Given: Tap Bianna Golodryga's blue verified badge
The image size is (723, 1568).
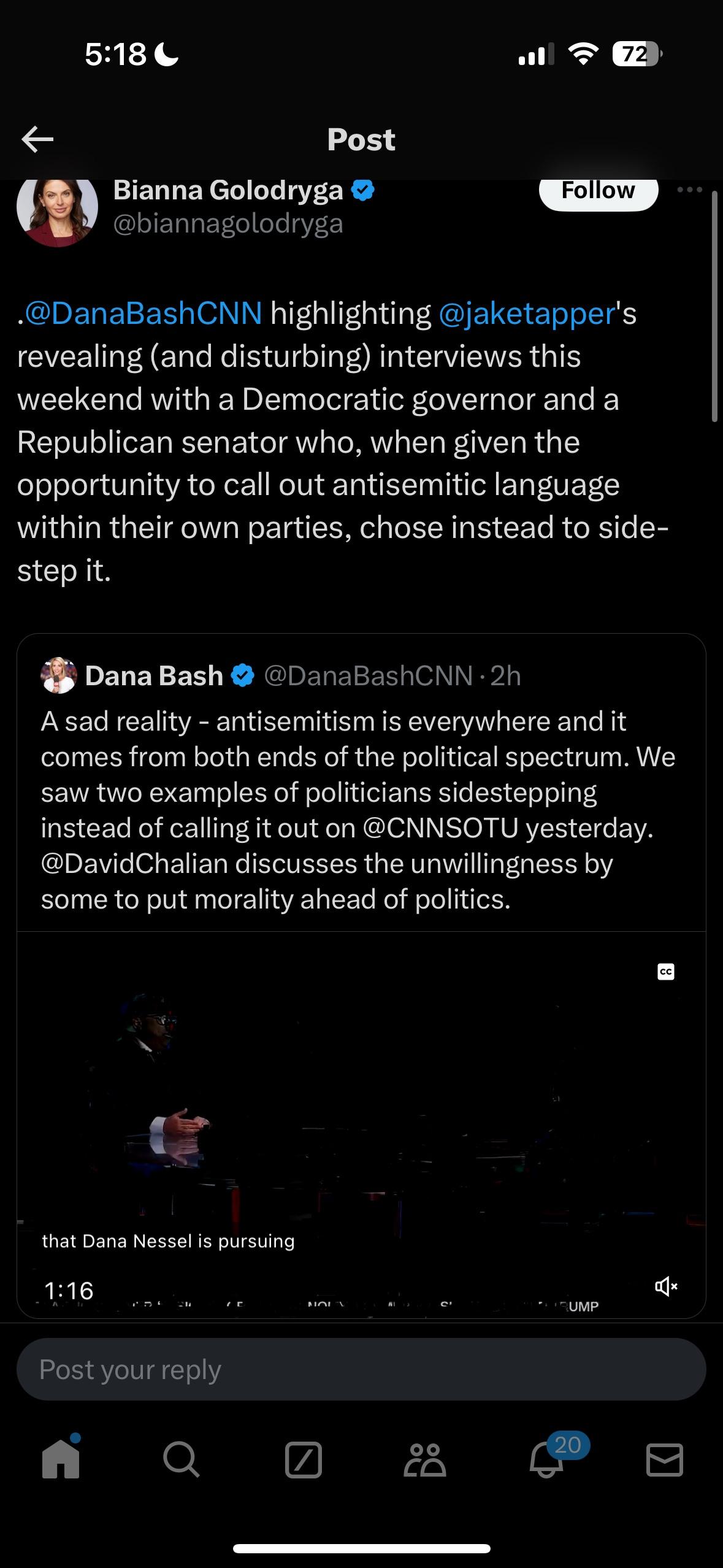Looking at the screenshot, I should [x=362, y=191].
